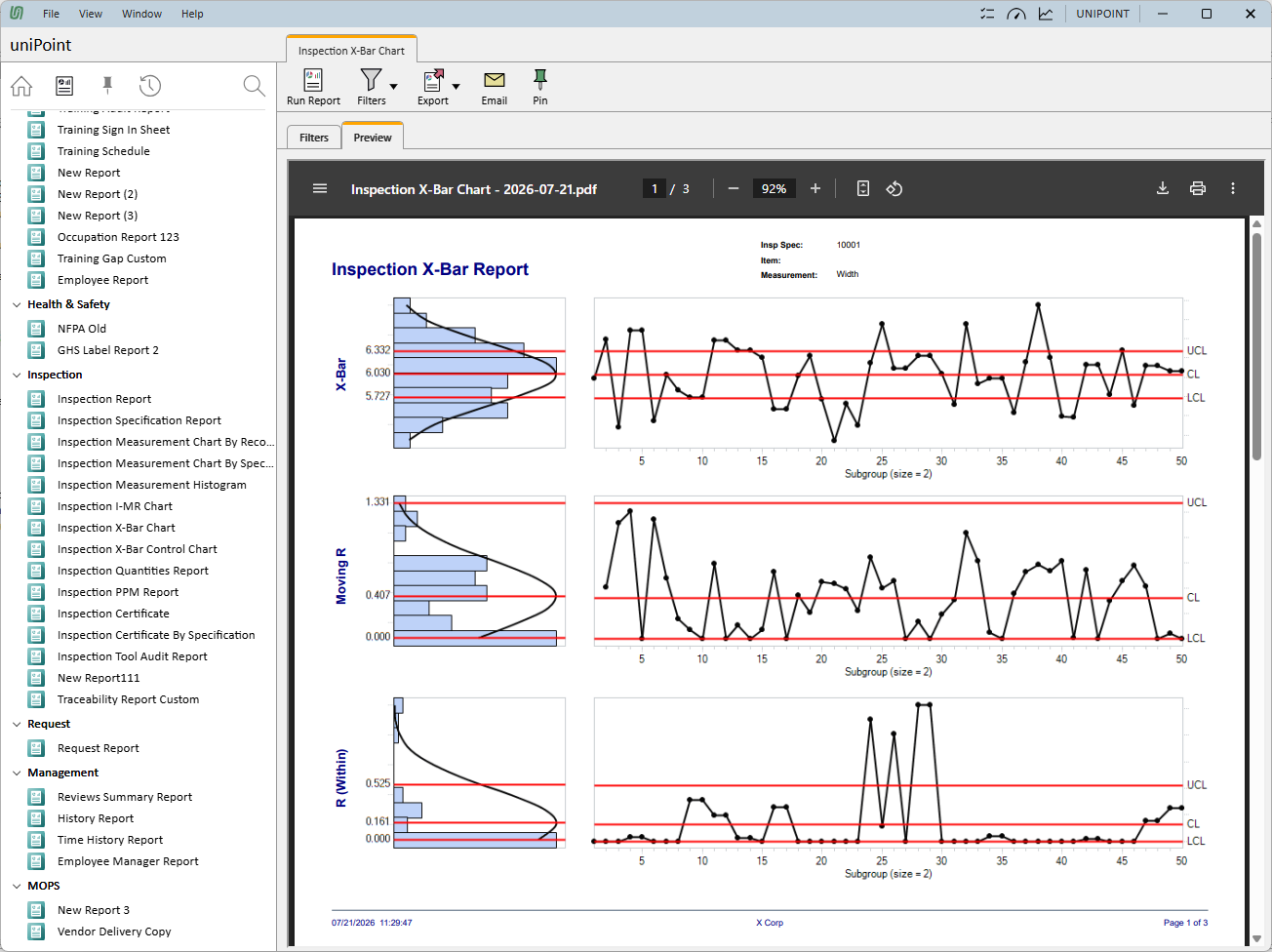The image size is (1272, 952).
Task: Zoom out the PDF preview
Action: pyautogui.click(x=734, y=188)
